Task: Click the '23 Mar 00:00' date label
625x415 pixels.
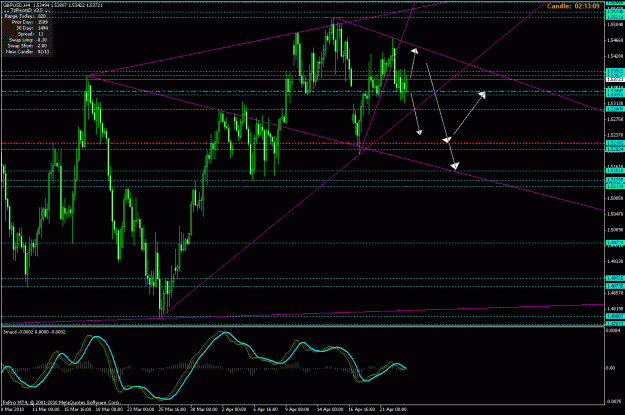Action: (x=140, y=409)
